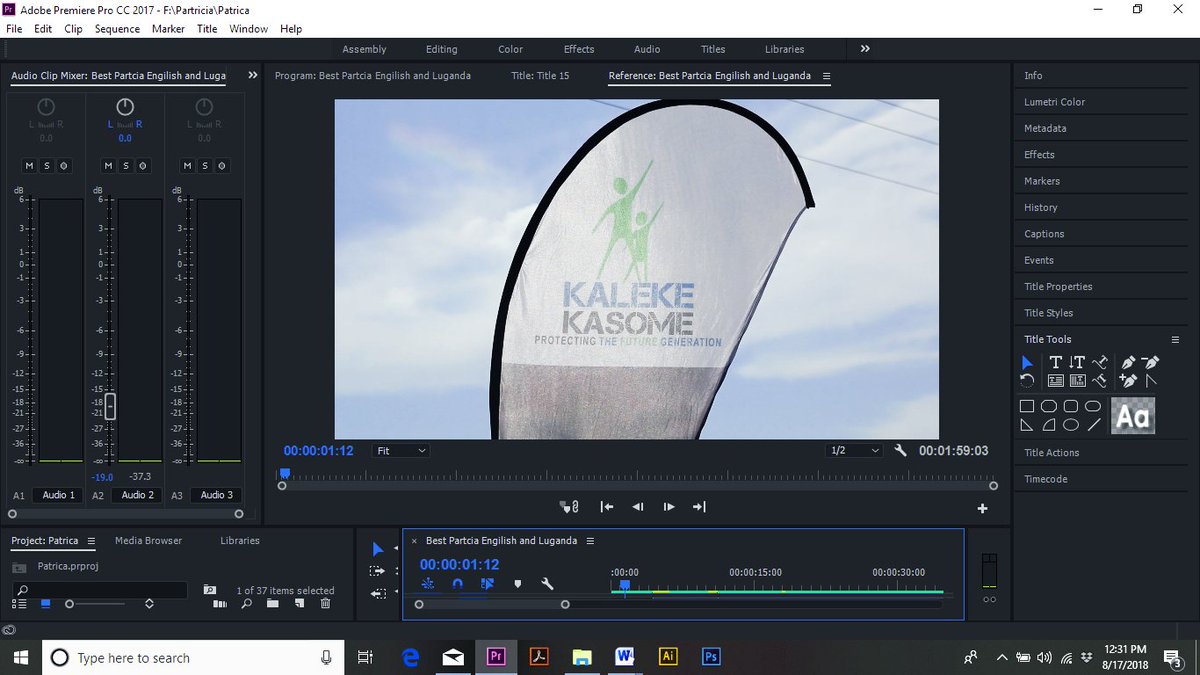Select the horizontal Type tool
Viewport: 1200px width, 675px height.
click(1056, 362)
